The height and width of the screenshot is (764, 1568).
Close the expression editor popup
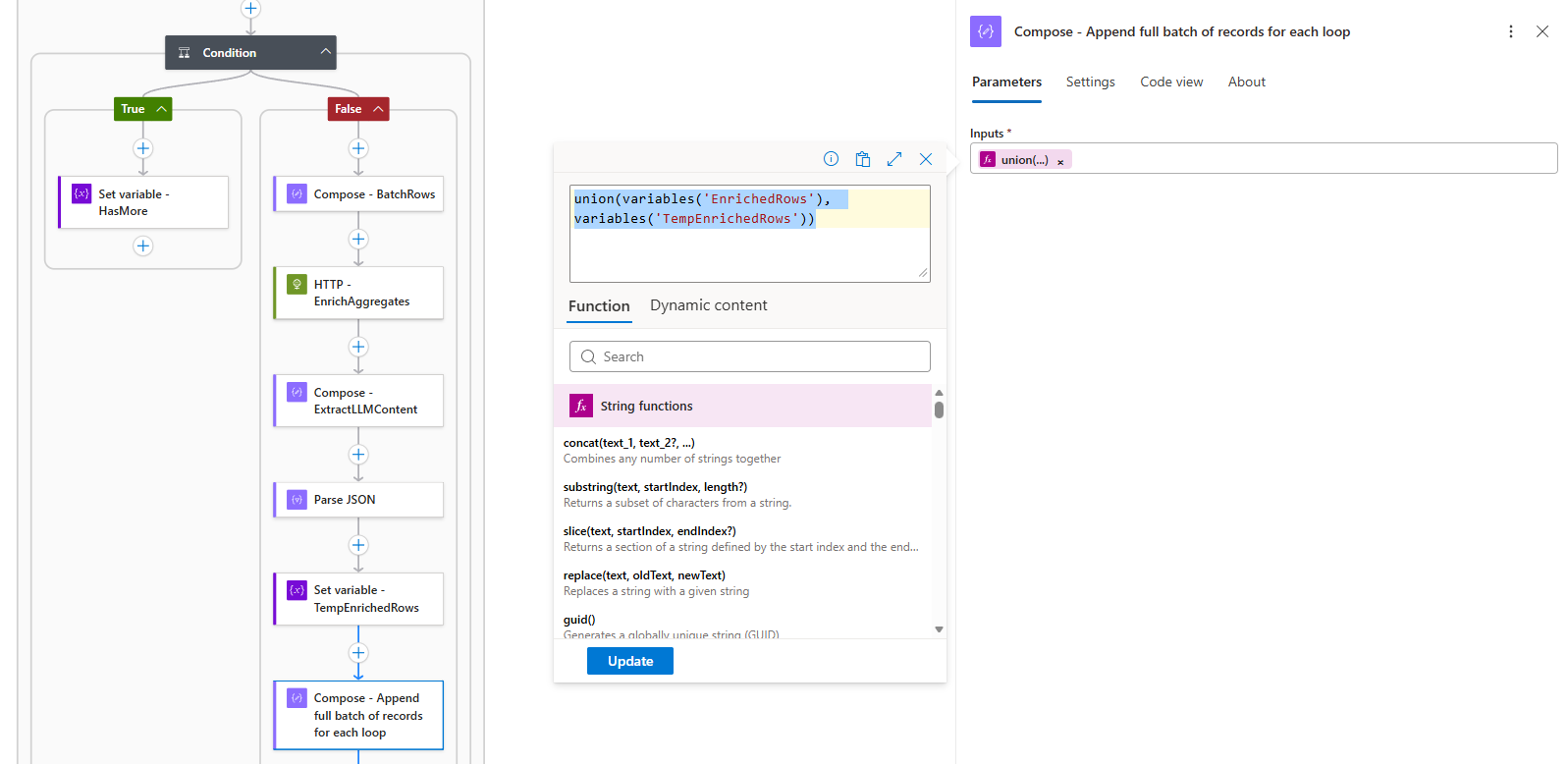(x=925, y=159)
